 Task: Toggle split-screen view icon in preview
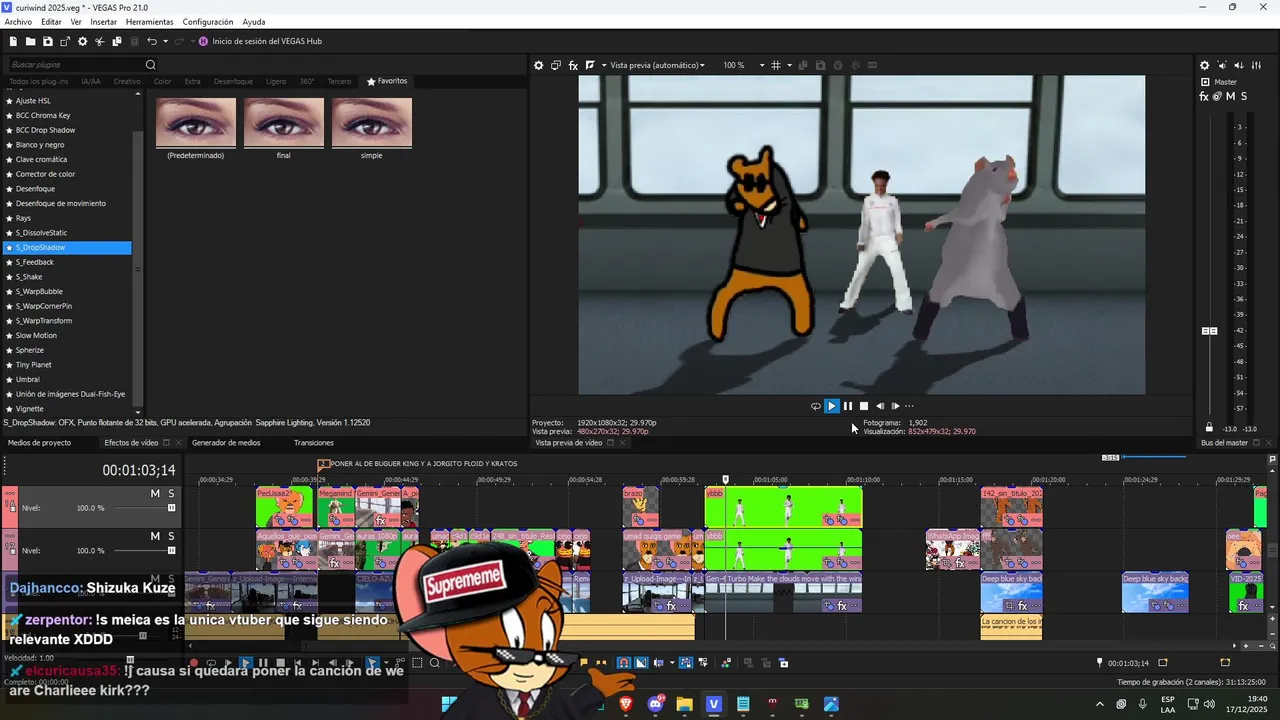coord(590,65)
